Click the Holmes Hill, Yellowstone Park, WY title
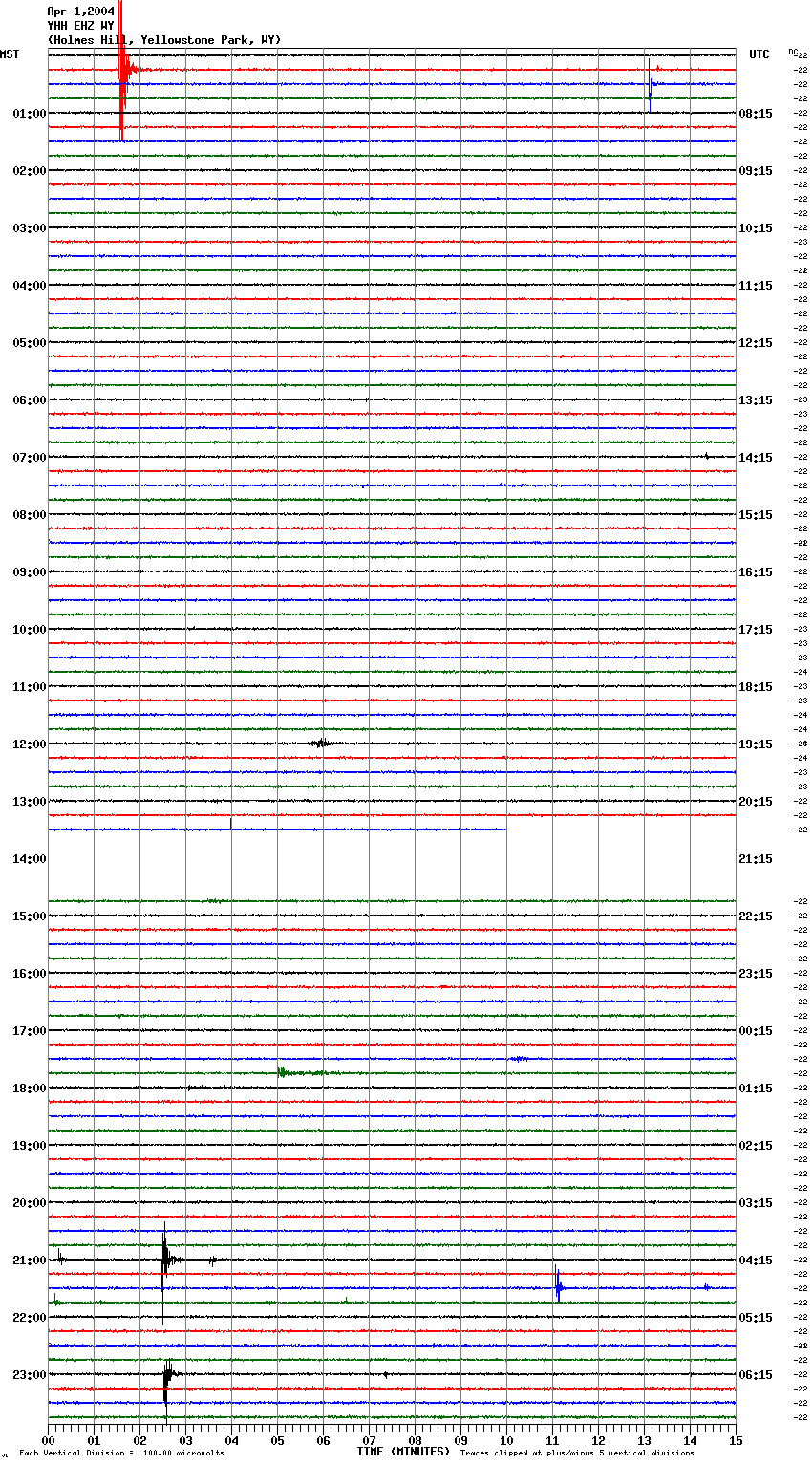The height and width of the screenshot is (1466, 812). pyautogui.click(x=164, y=40)
